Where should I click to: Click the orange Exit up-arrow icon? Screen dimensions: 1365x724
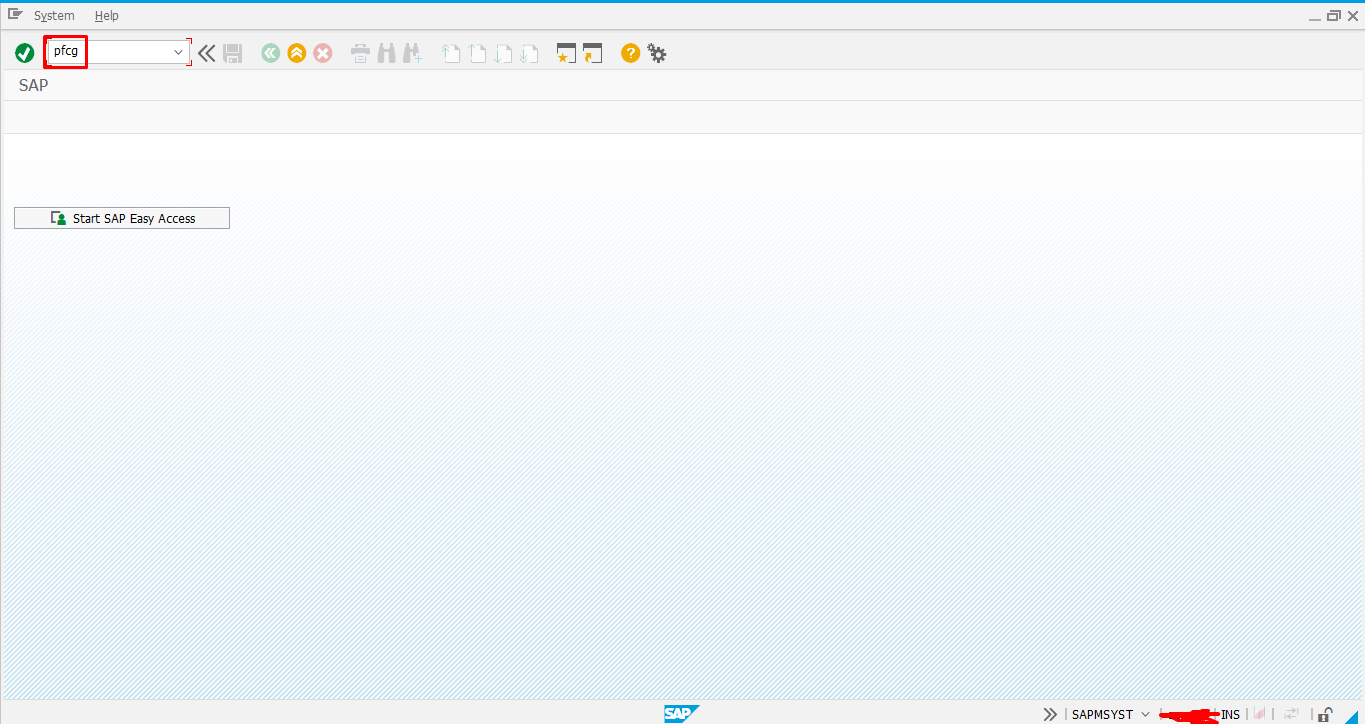(296, 53)
